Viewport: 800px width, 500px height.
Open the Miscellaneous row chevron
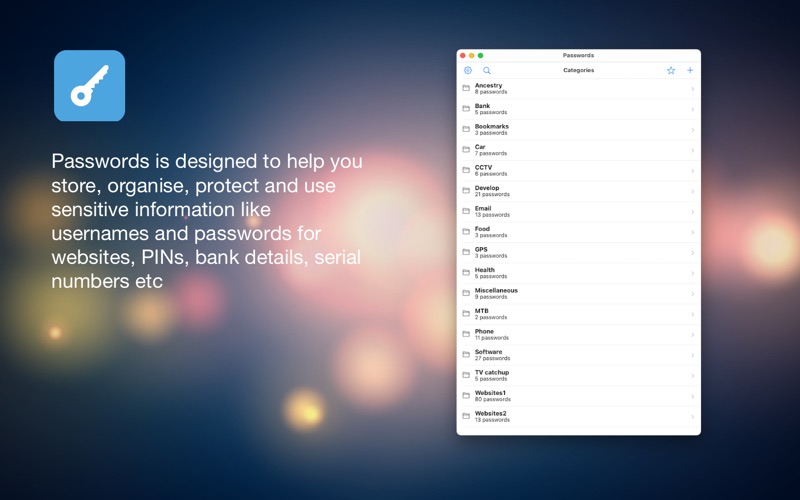pyautogui.click(x=692, y=293)
